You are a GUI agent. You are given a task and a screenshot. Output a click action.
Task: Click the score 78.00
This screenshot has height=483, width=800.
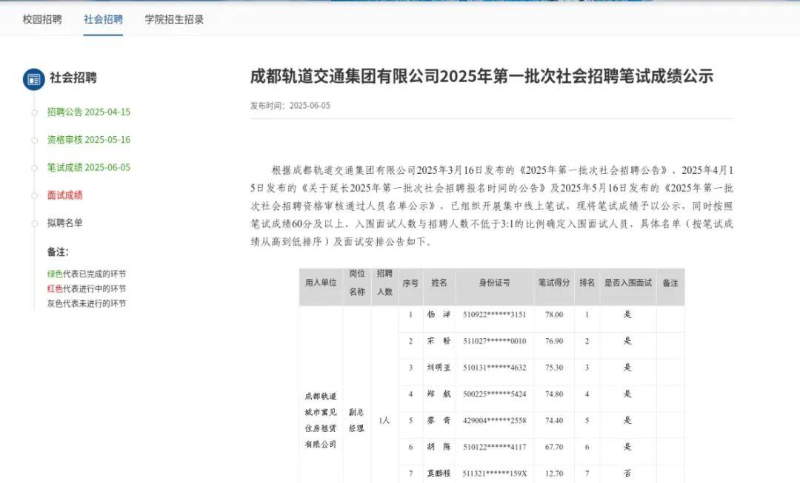click(x=554, y=315)
